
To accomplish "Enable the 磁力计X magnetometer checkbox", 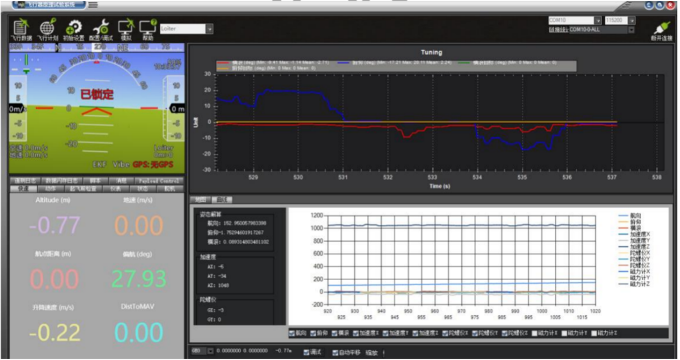I will [x=535, y=333].
